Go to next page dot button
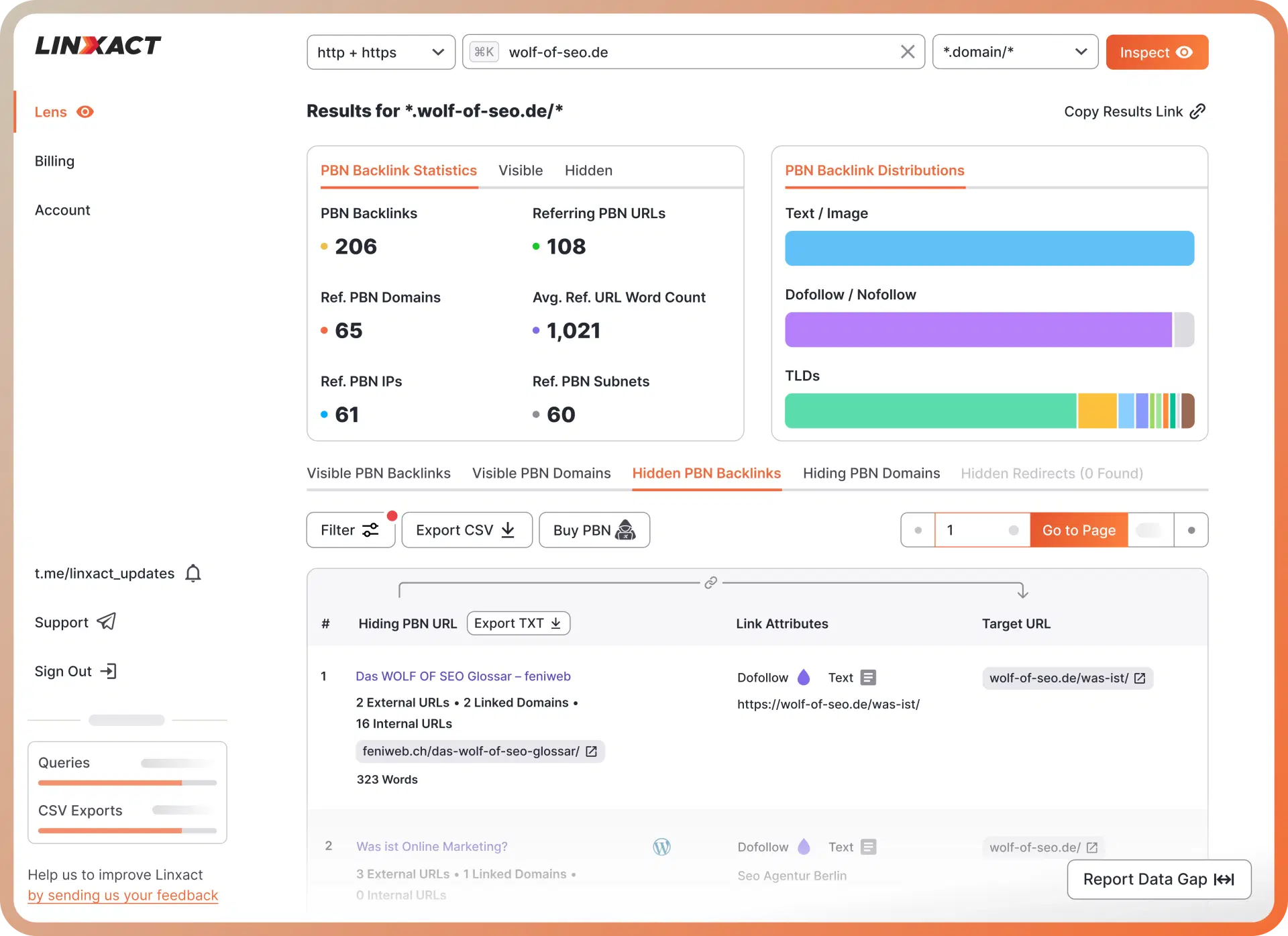 click(x=1191, y=530)
